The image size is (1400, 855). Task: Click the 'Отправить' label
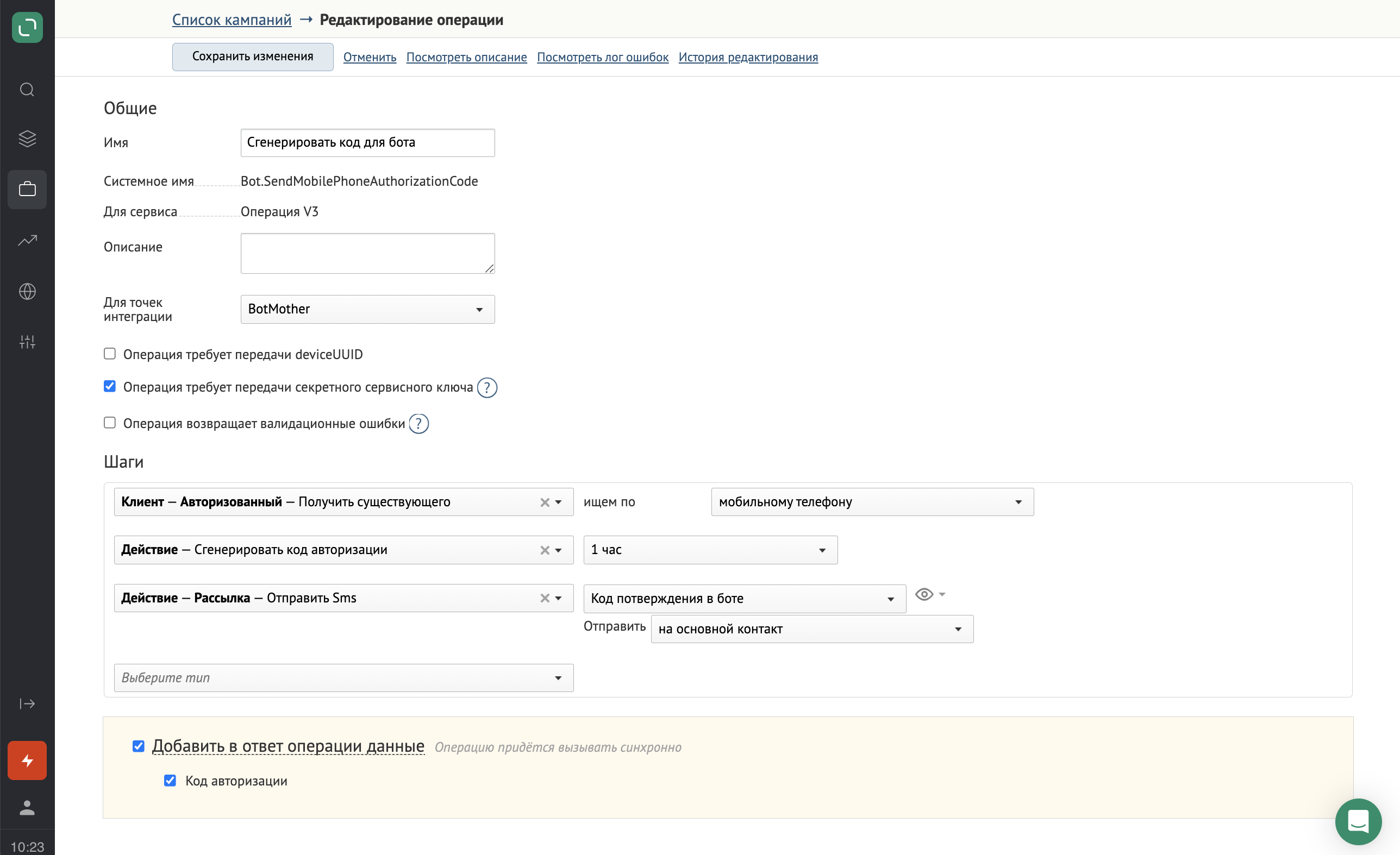pyautogui.click(x=614, y=627)
